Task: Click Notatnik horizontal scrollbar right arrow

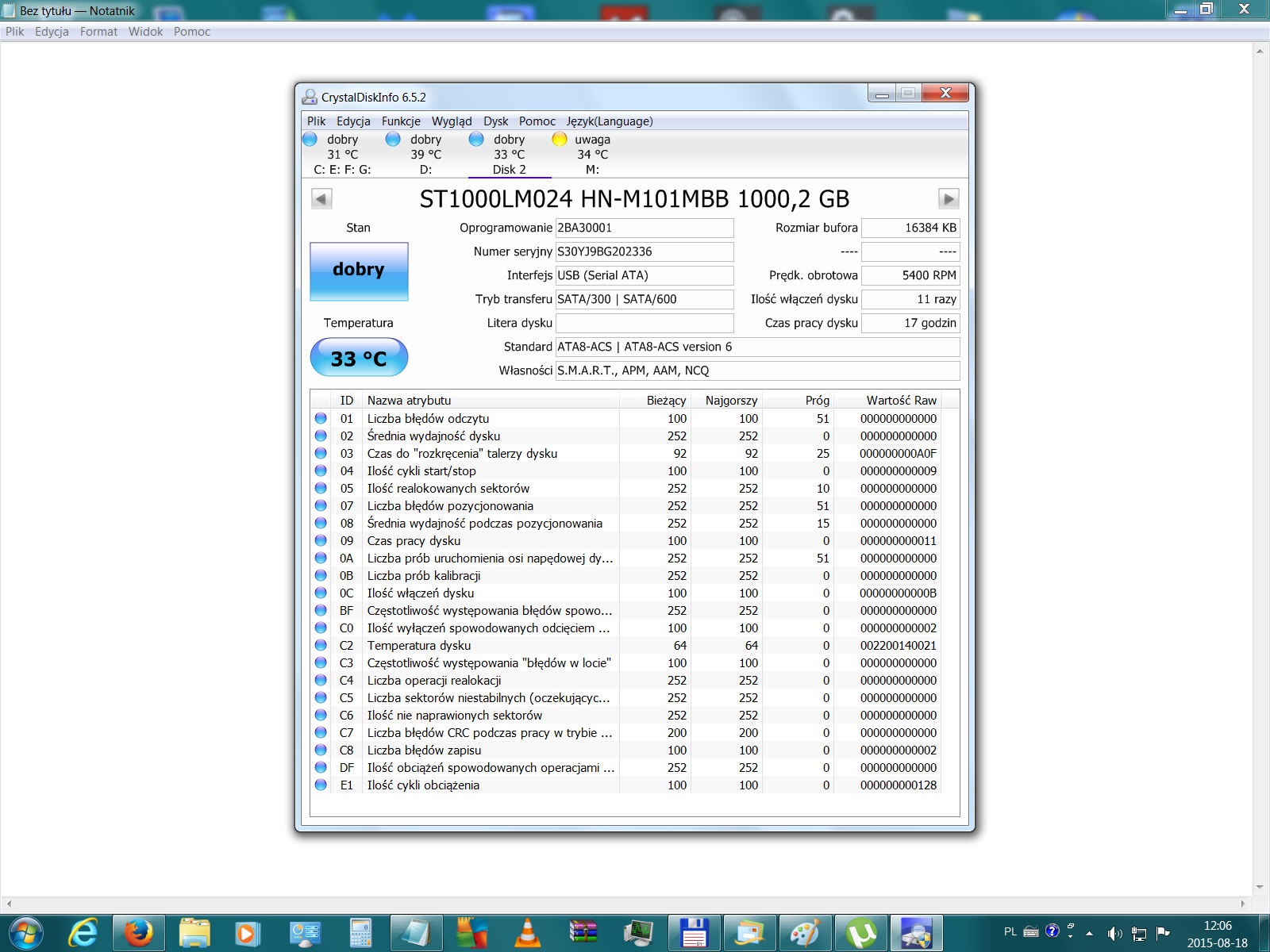Action: 1244,904
